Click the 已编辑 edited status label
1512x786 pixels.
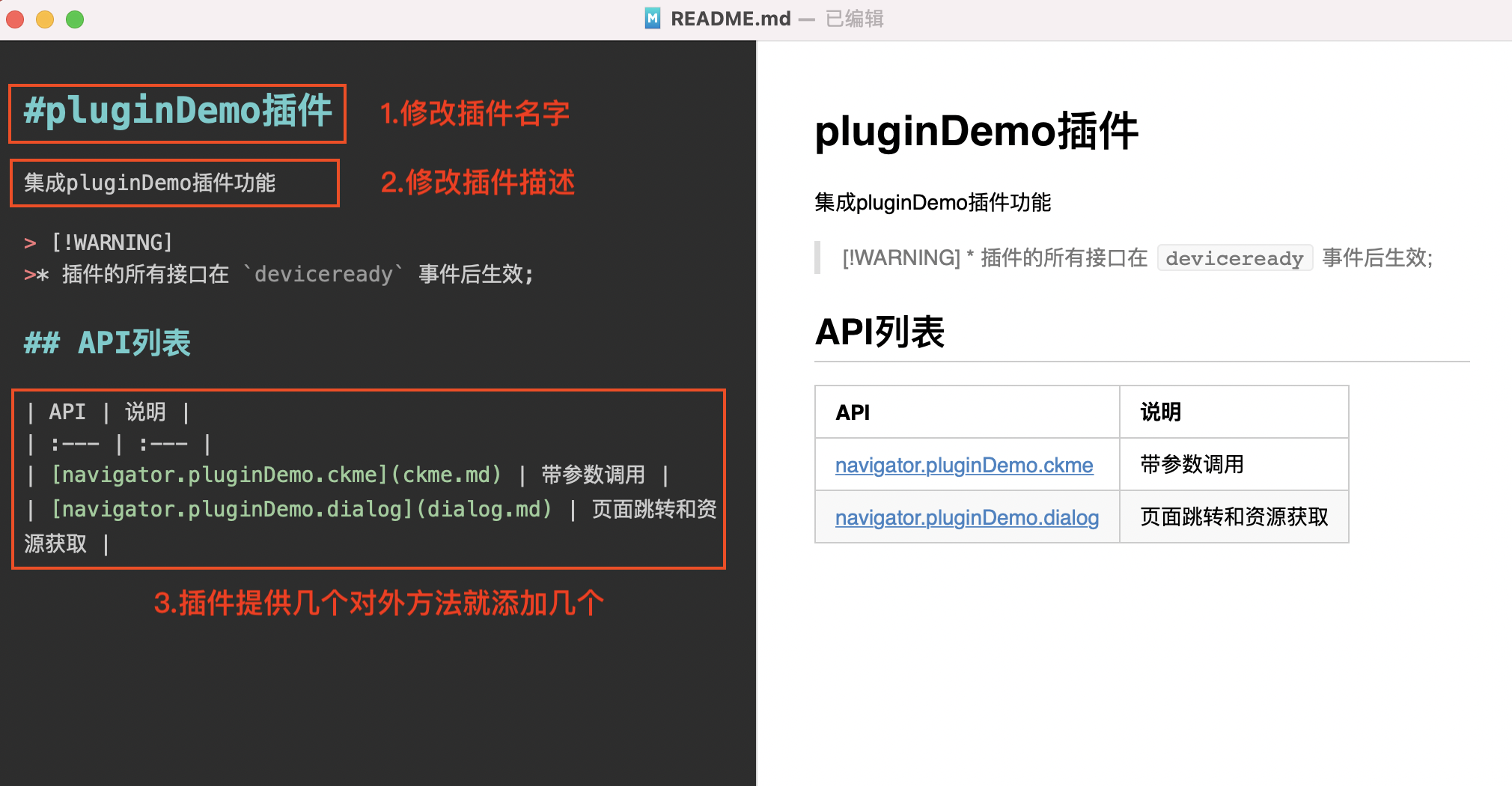click(x=855, y=19)
